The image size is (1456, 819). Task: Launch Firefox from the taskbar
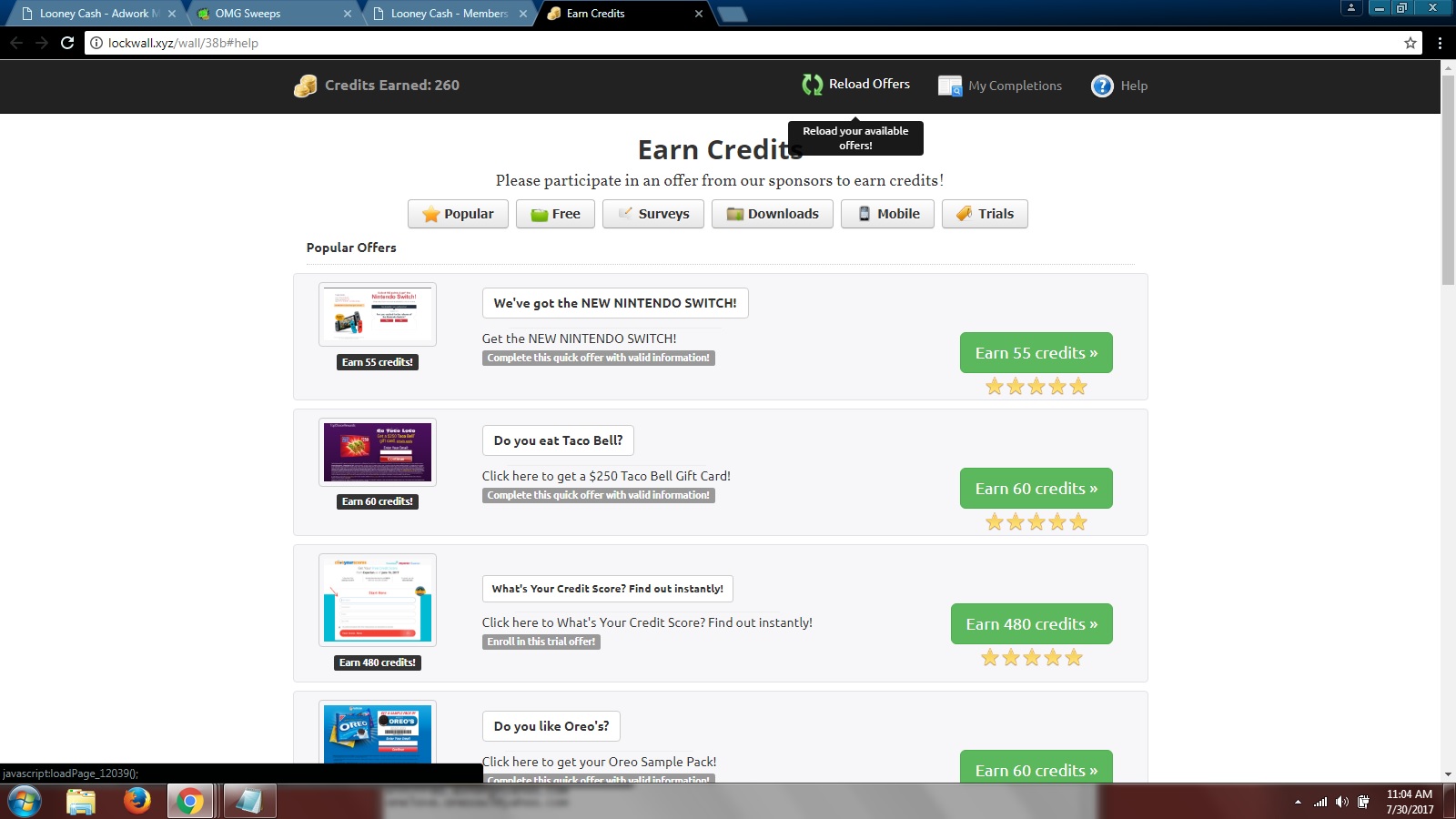tap(136, 801)
